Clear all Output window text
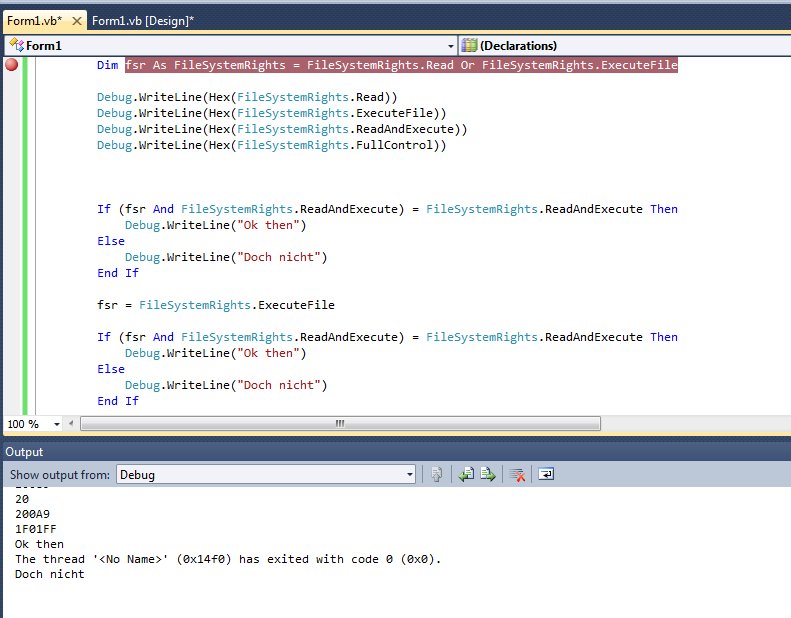 (x=517, y=475)
